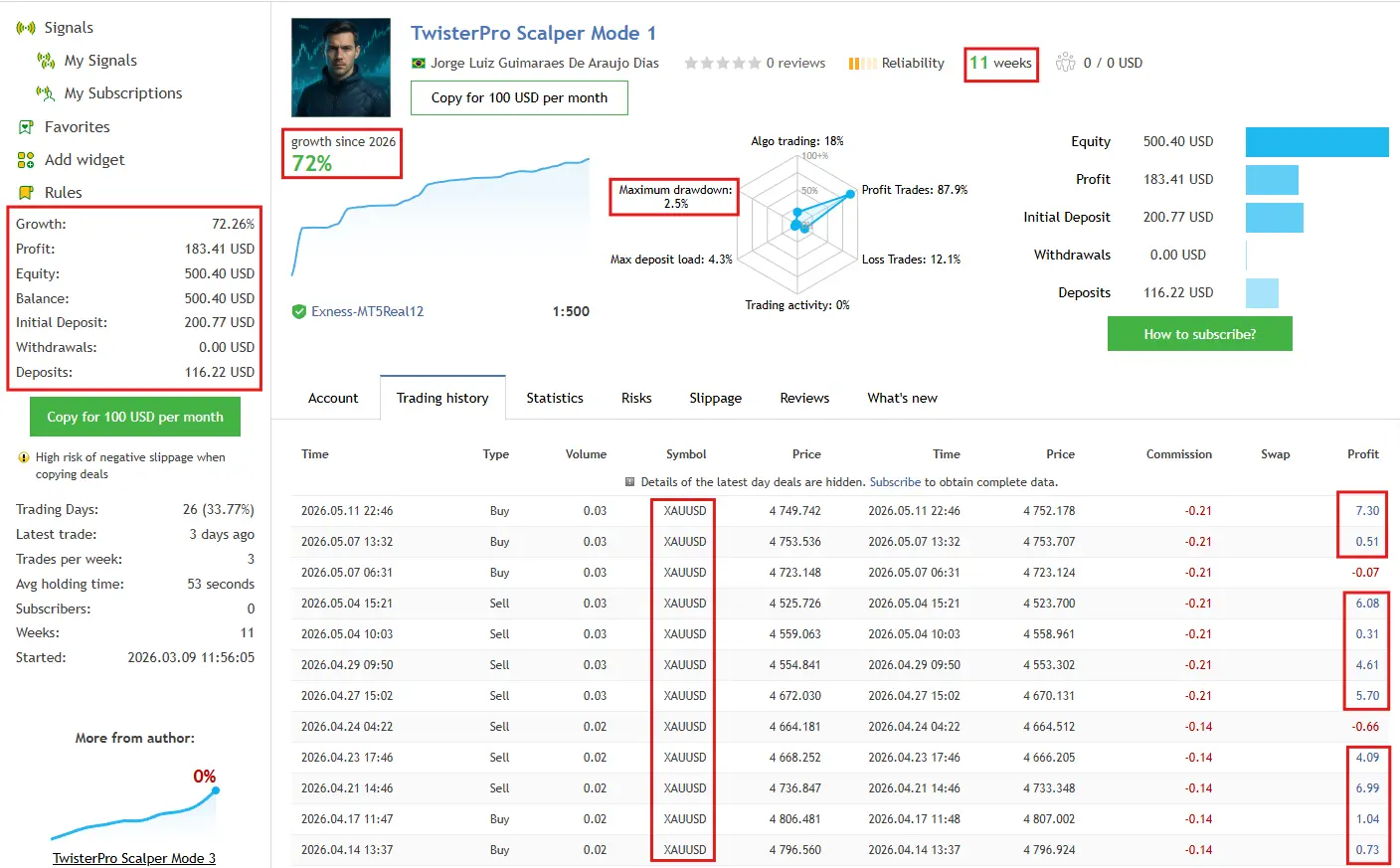The width and height of the screenshot is (1400, 868).
Task: Switch to the Statistics tab
Action: click(555, 398)
